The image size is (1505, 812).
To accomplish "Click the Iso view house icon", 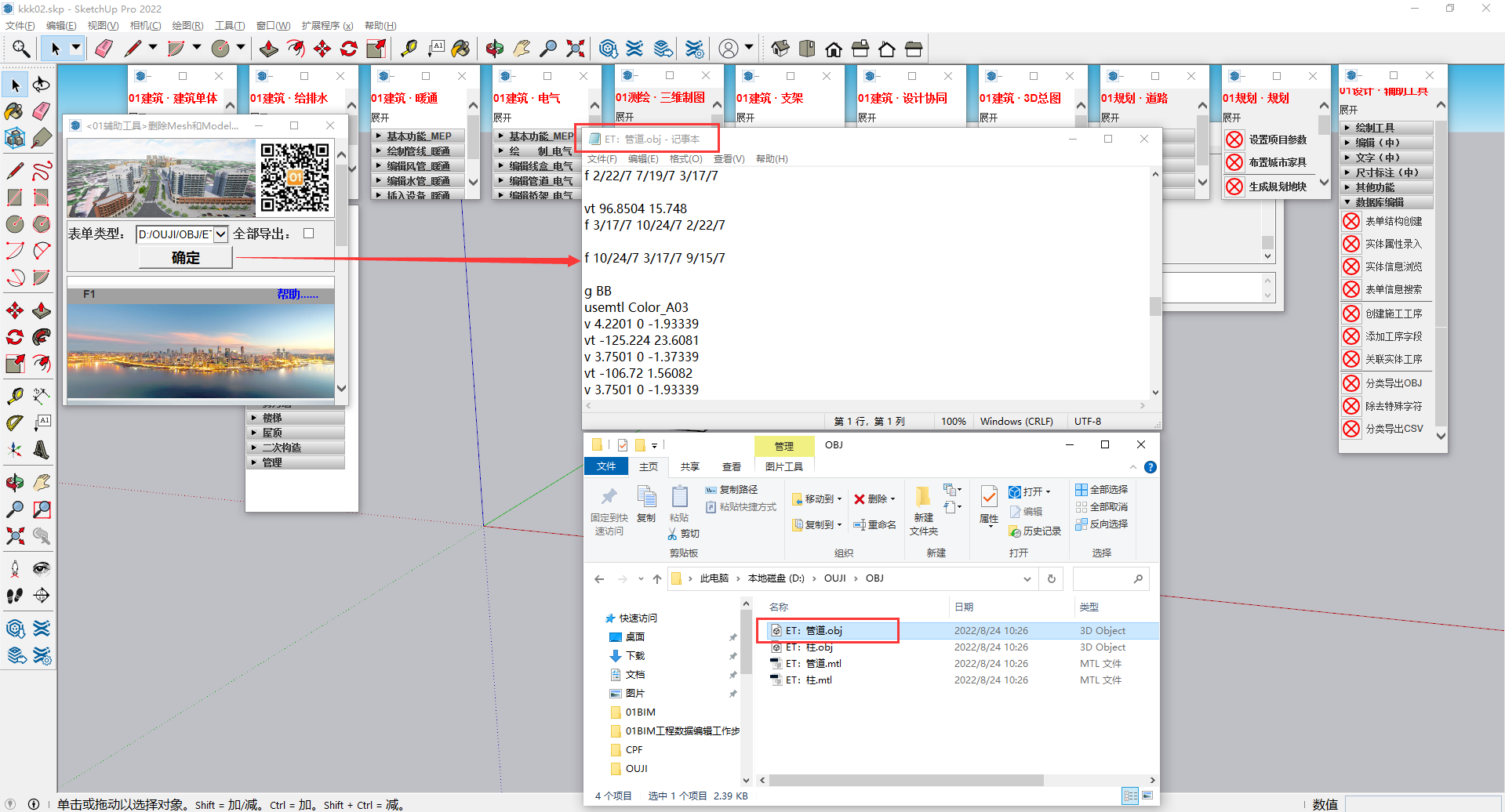I will [780, 49].
